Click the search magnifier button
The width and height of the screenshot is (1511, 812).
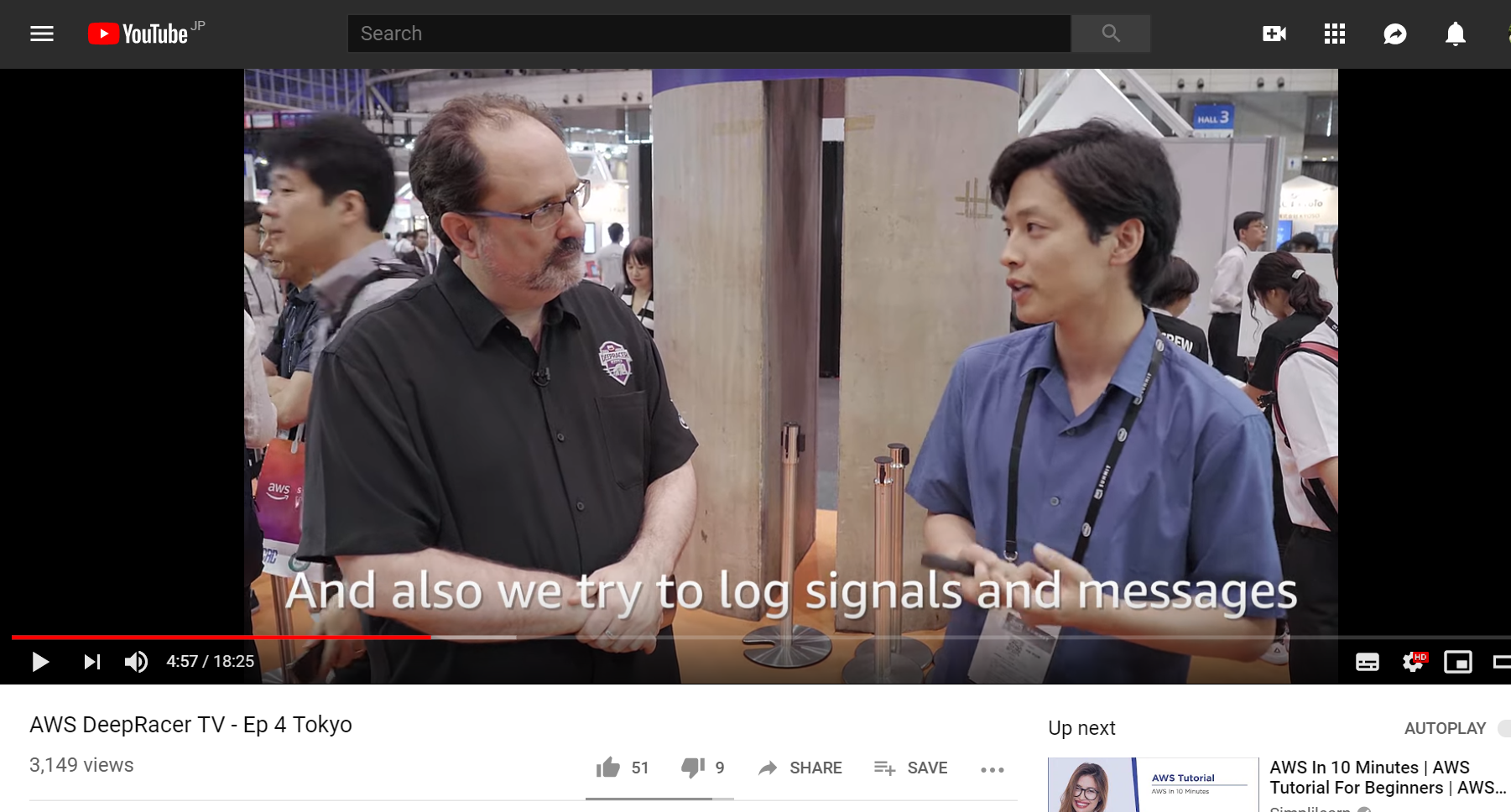tap(1110, 34)
